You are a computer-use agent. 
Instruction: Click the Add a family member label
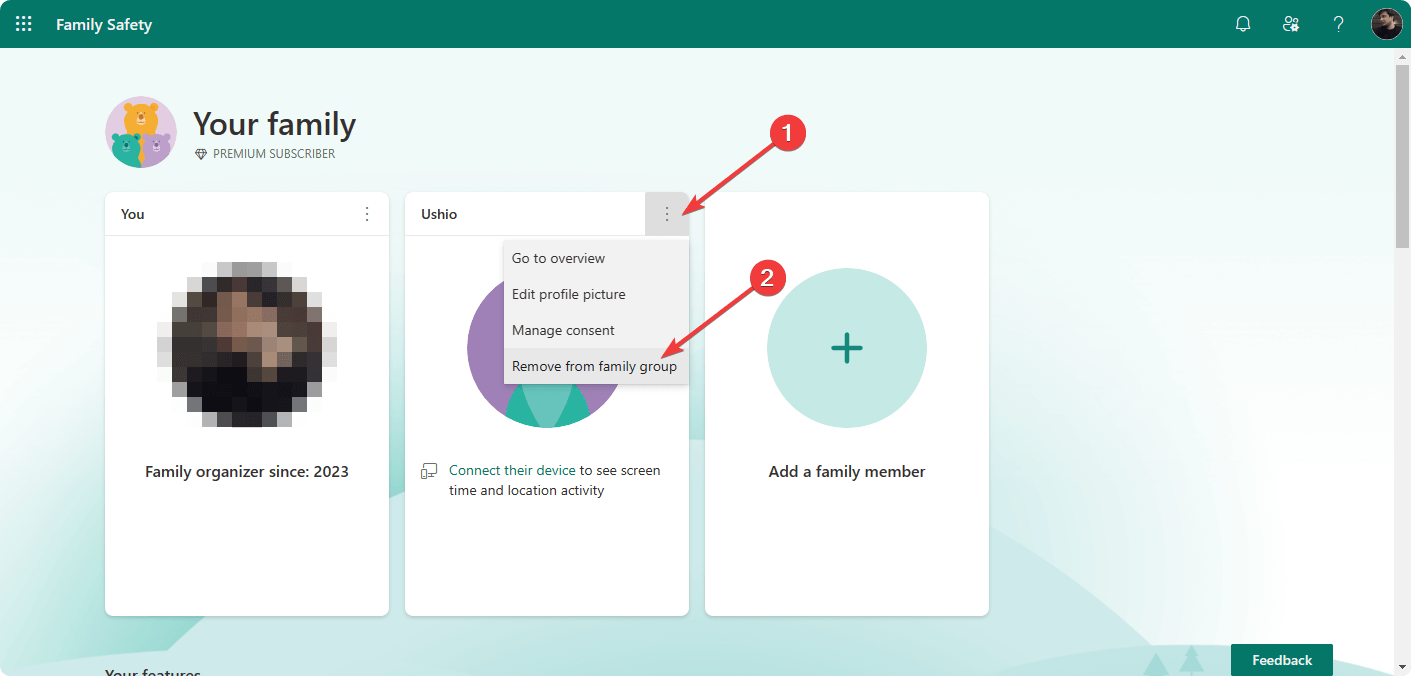(x=847, y=472)
